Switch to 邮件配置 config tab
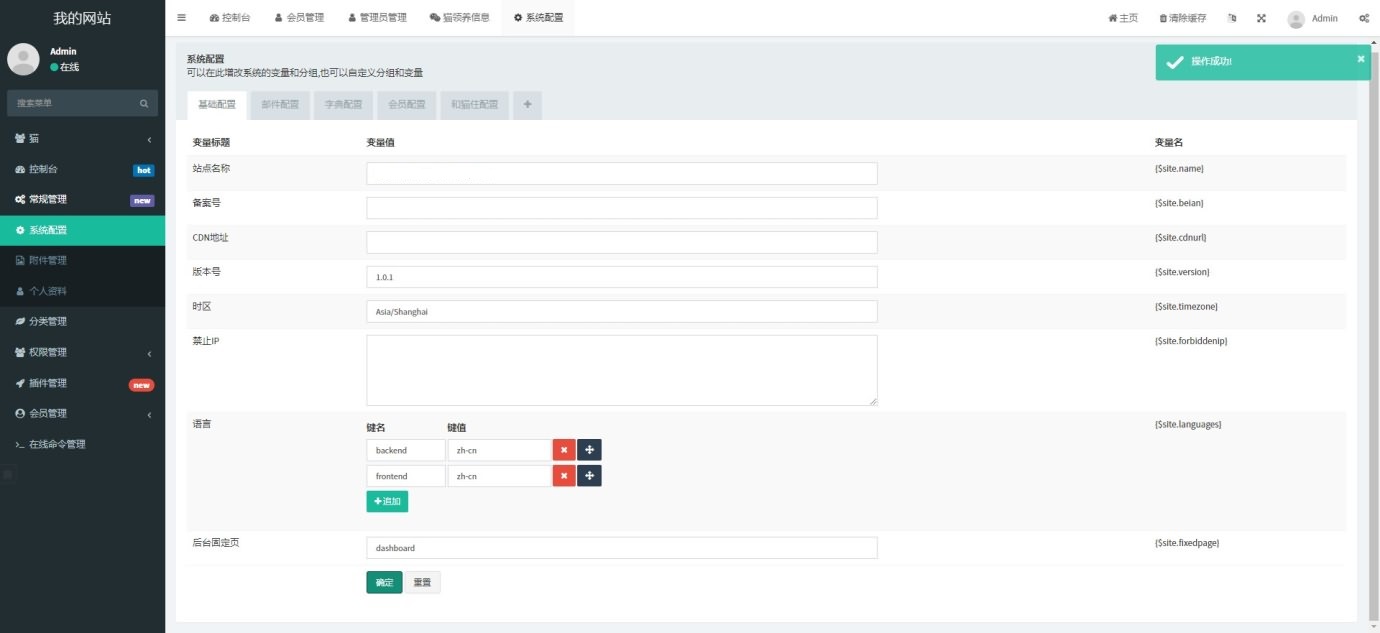Viewport: 1380px width, 633px height. pos(280,105)
